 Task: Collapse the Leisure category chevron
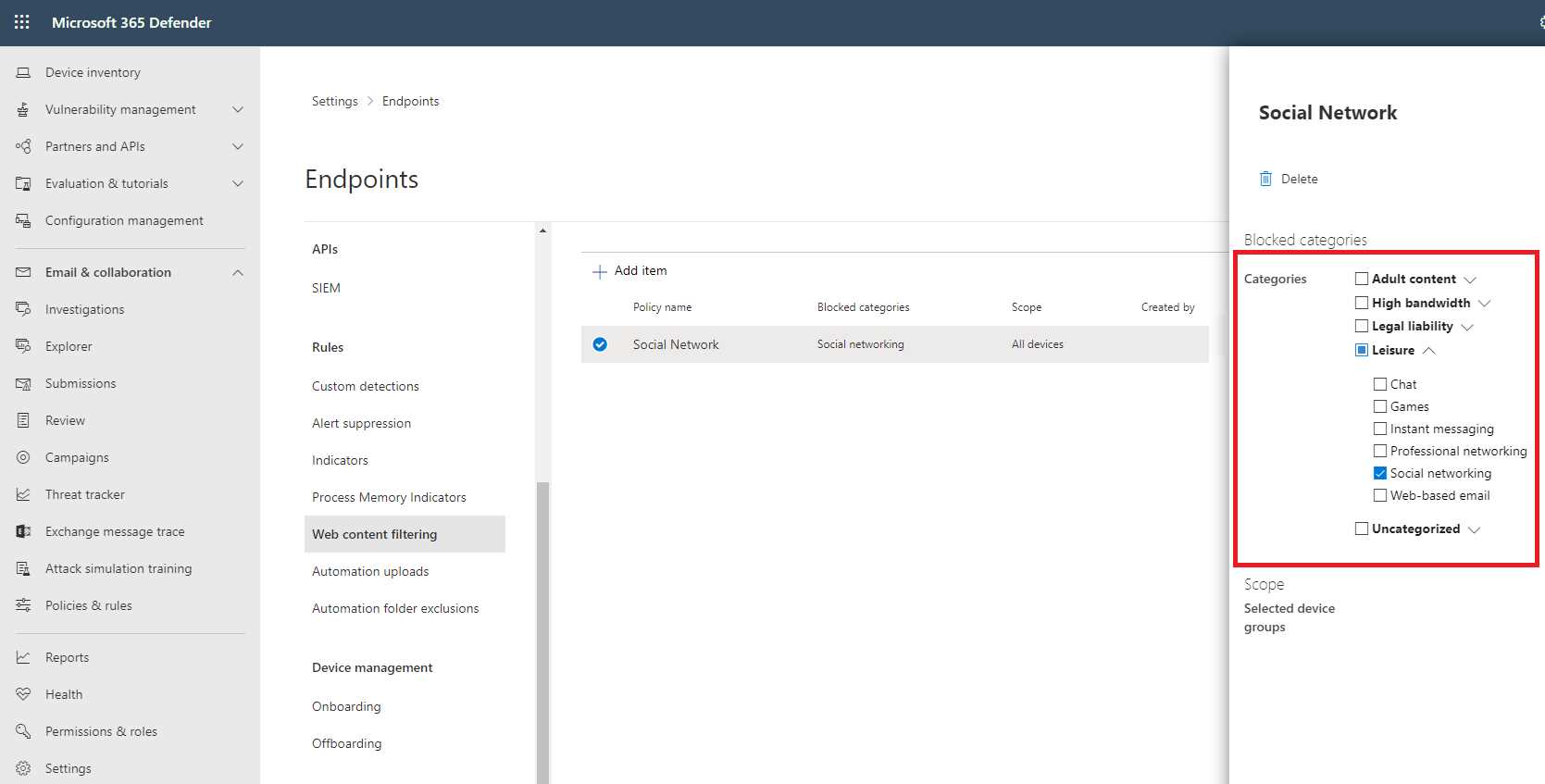pyautogui.click(x=1429, y=350)
